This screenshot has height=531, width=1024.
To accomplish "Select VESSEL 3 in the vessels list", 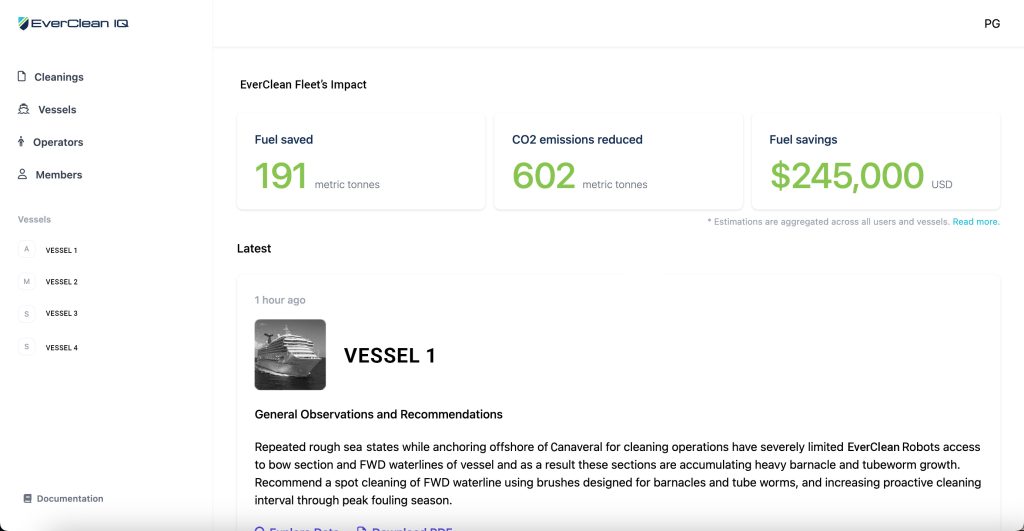I will tap(48, 314).
